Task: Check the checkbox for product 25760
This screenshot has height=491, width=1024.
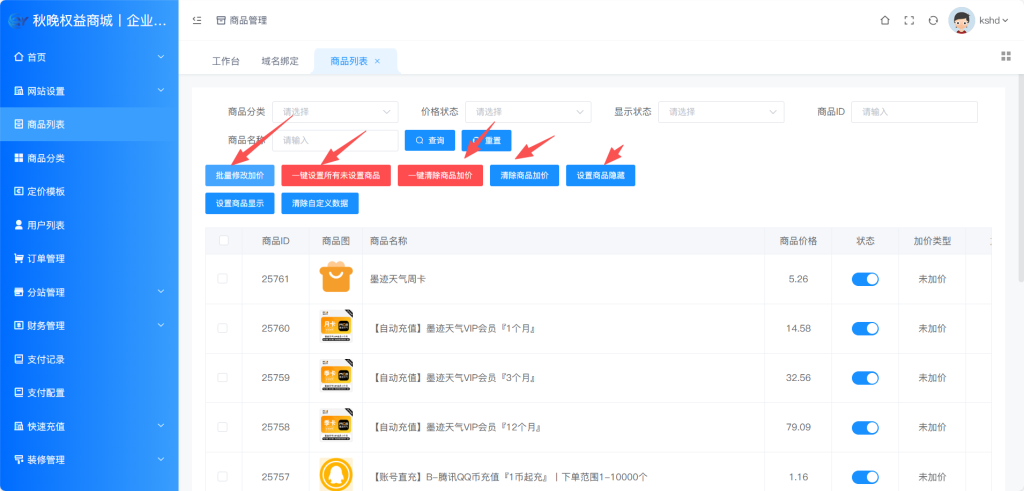Action: pyautogui.click(x=223, y=328)
